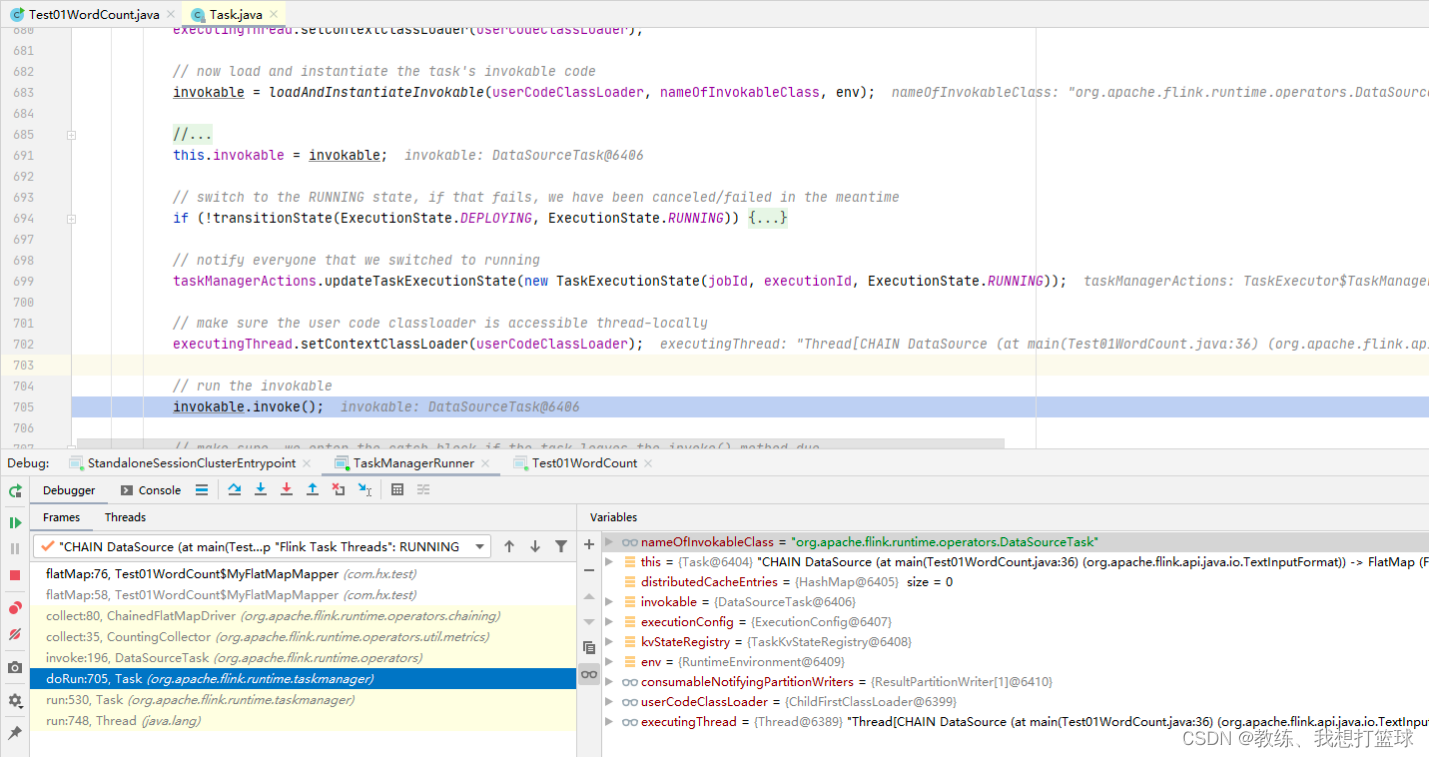This screenshot has width=1429, height=757.
Task: Select the Frames tab
Action: point(61,517)
